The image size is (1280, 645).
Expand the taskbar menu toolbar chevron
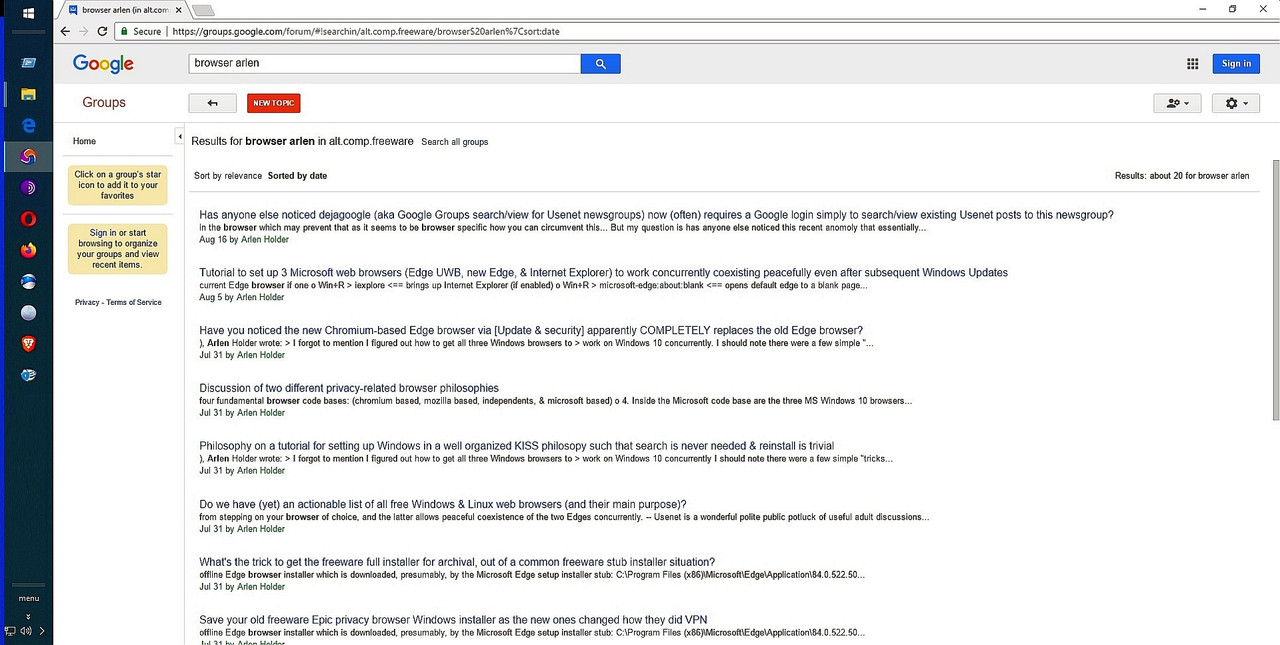[28, 616]
